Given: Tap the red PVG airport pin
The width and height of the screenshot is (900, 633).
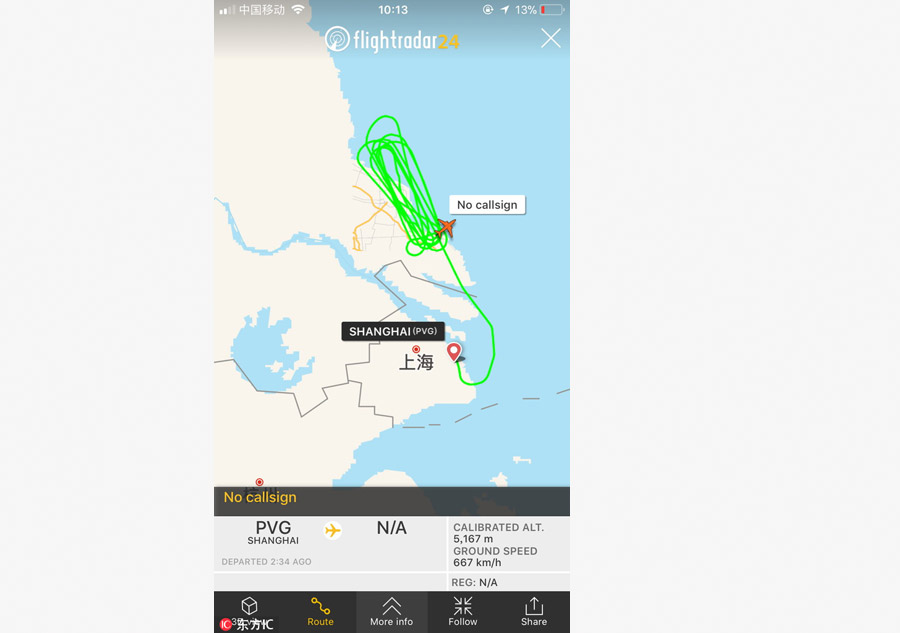Looking at the screenshot, I should (x=453, y=352).
